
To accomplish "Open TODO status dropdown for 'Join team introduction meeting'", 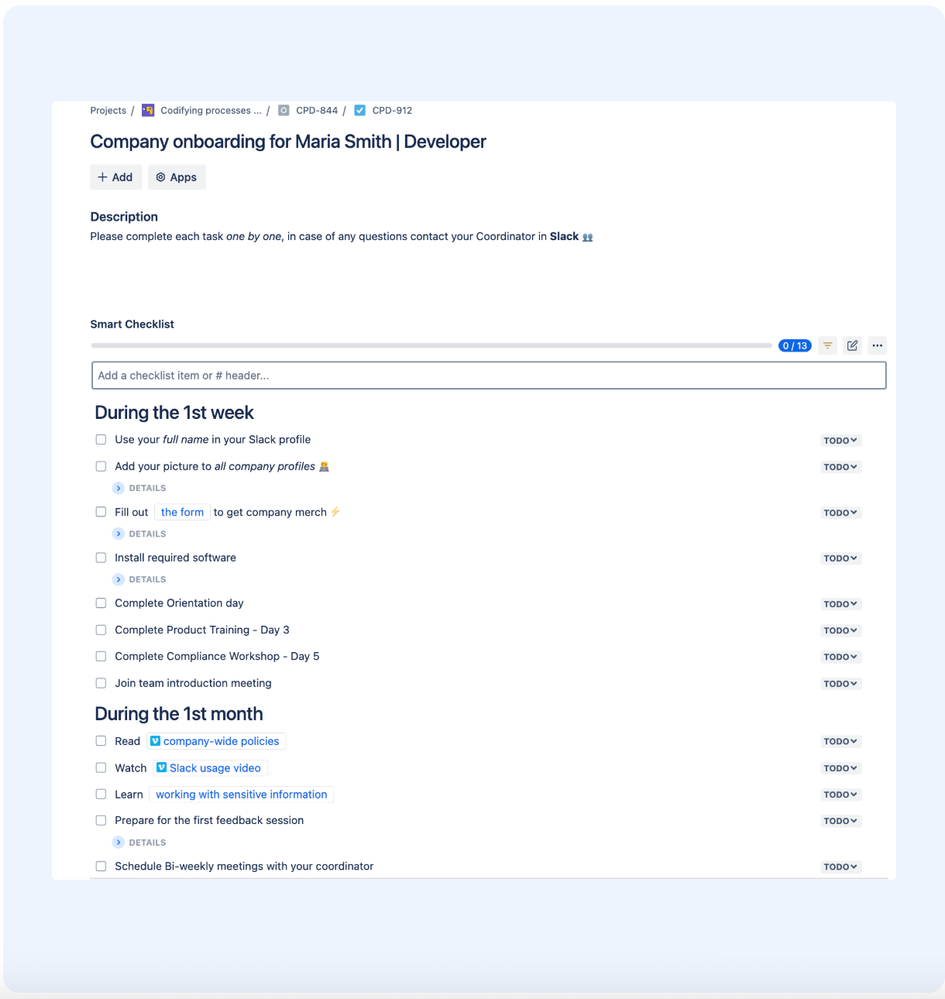I will pyautogui.click(x=839, y=683).
